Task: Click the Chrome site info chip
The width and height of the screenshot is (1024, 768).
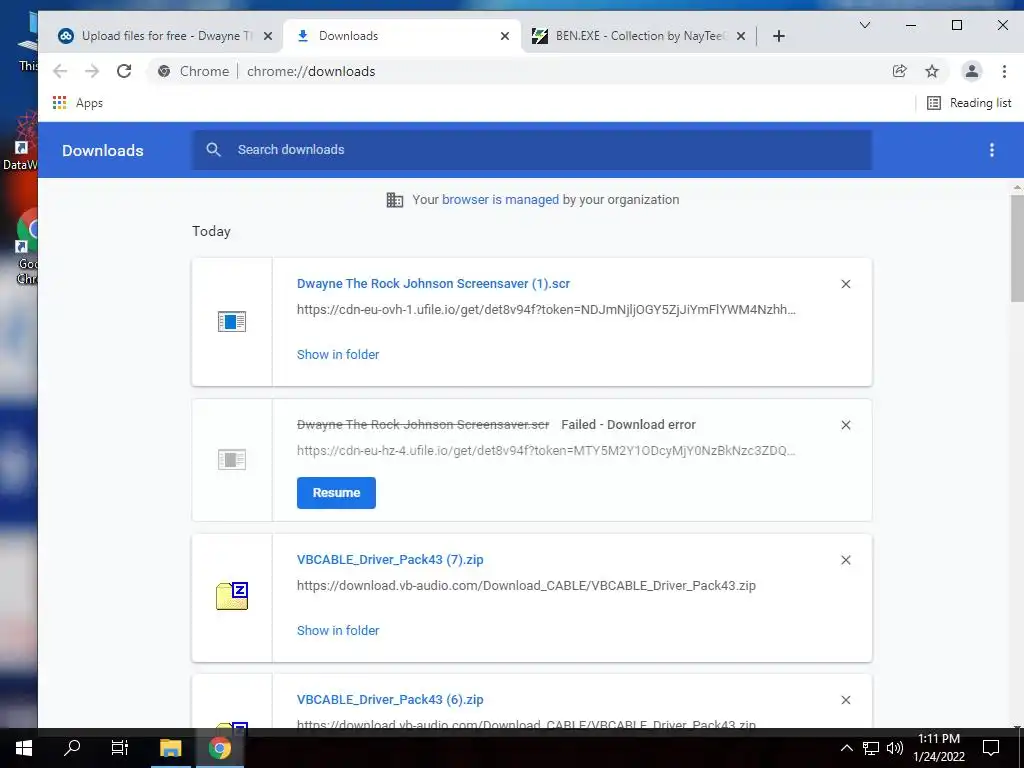Action: tap(194, 71)
